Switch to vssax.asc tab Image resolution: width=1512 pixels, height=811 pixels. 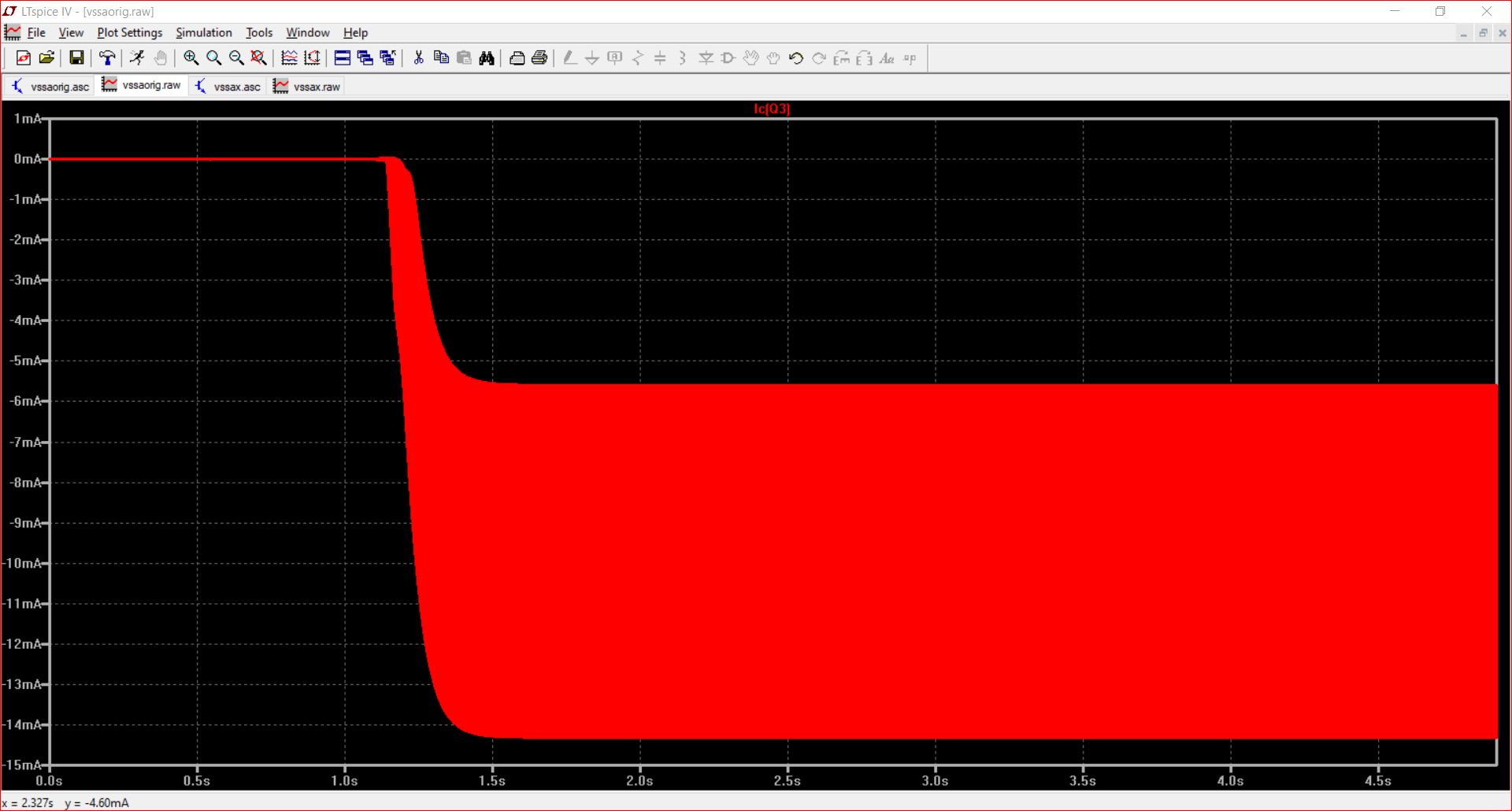tap(228, 86)
